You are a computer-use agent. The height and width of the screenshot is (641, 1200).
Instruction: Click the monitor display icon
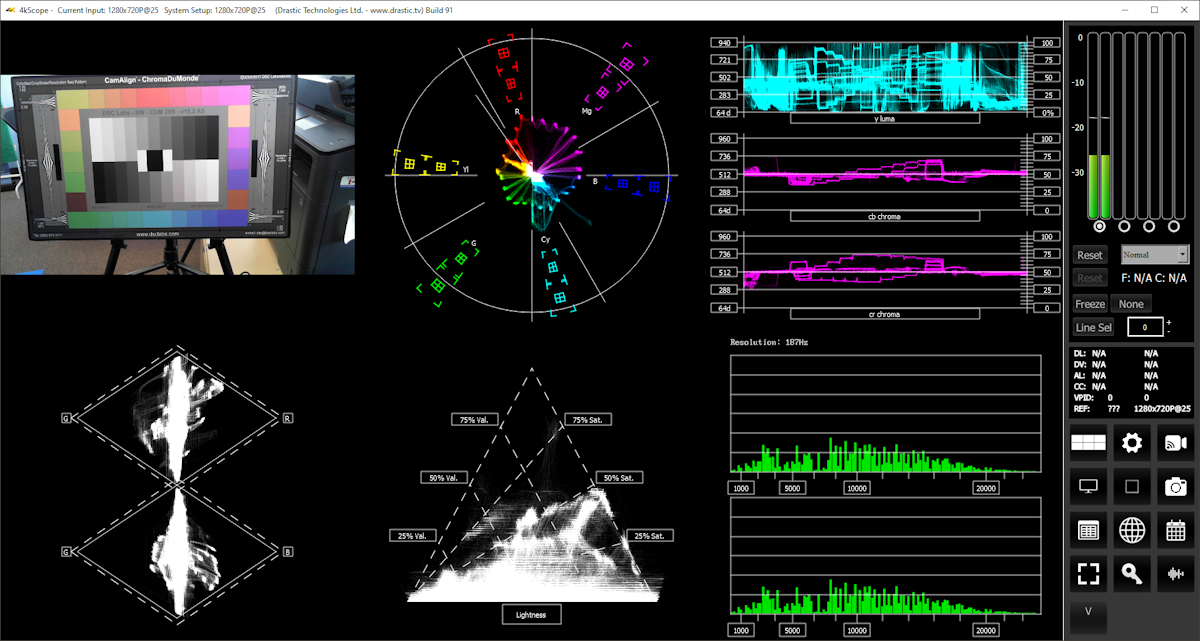coord(1088,487)
